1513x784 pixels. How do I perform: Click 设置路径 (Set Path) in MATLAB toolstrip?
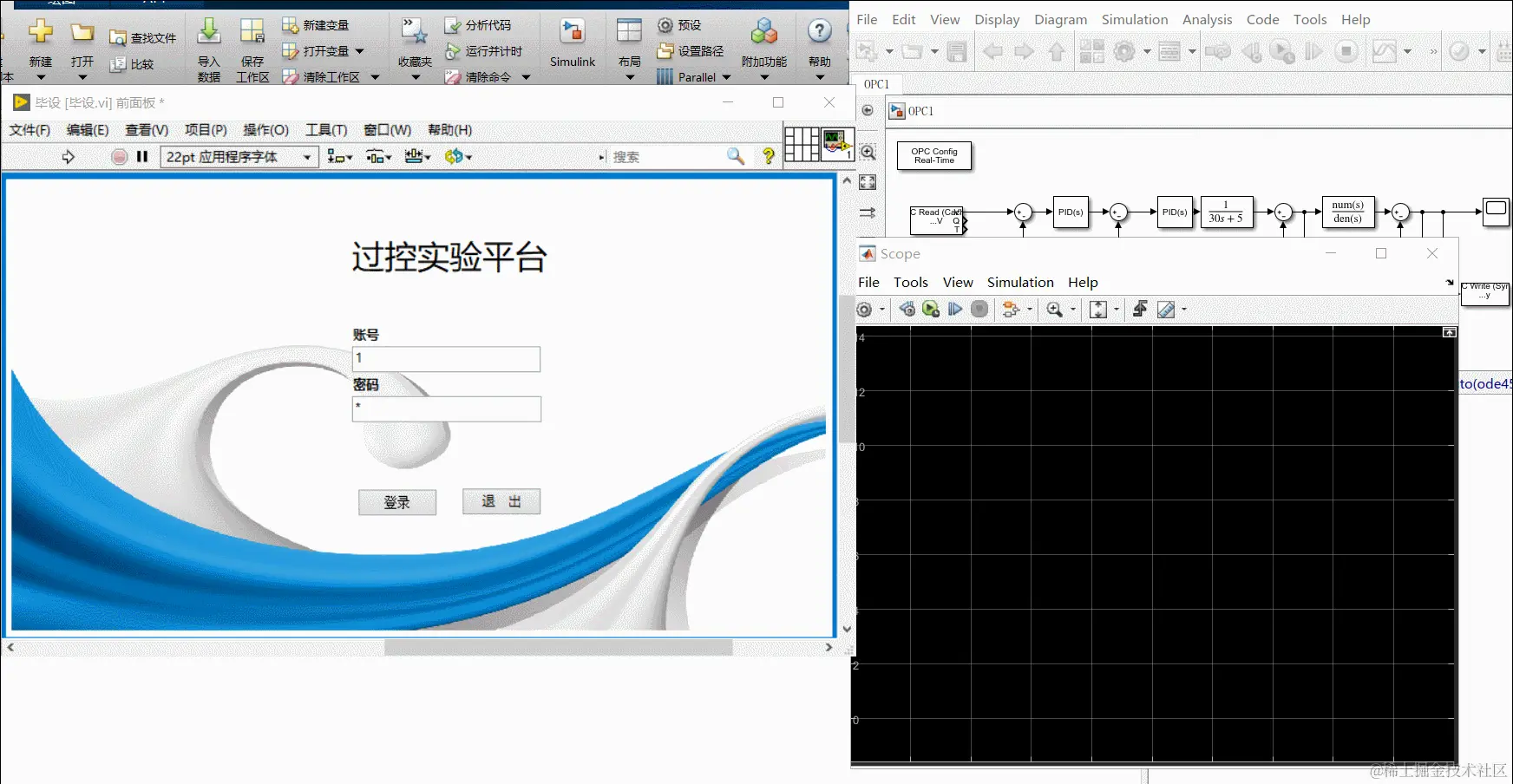point(691,51)
